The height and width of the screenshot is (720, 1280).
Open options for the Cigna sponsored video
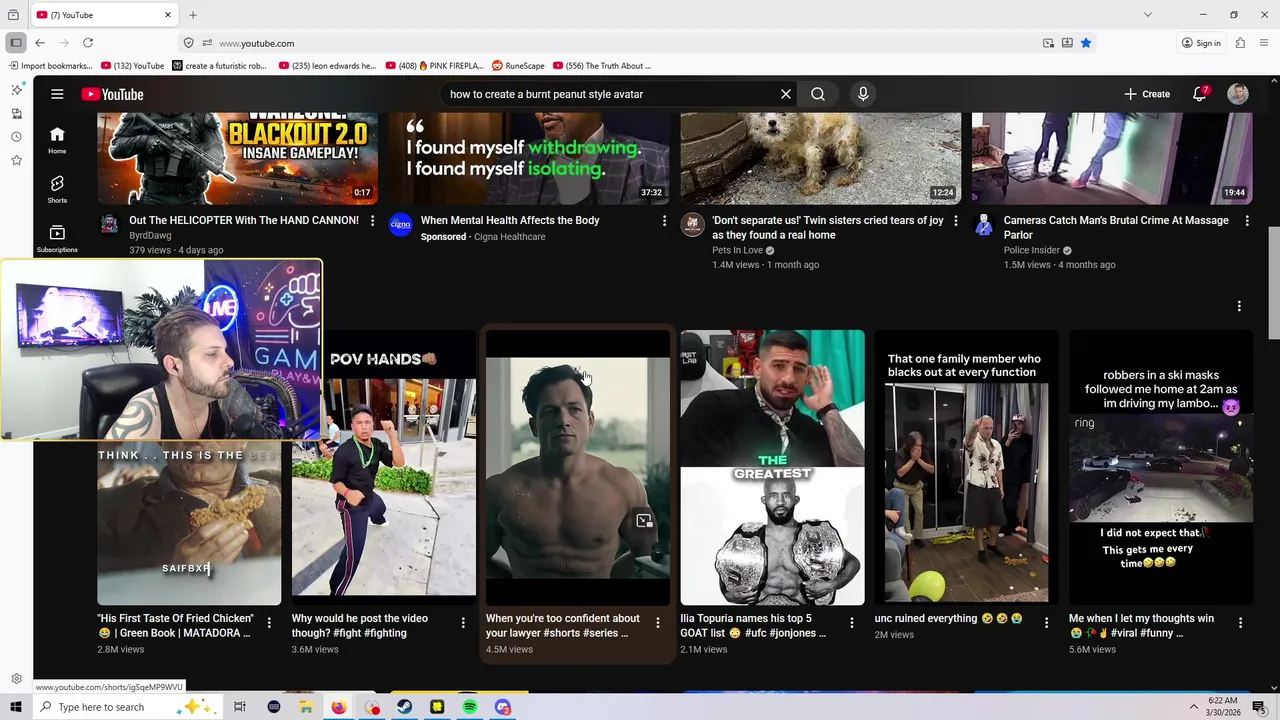[x=664, y=221]
